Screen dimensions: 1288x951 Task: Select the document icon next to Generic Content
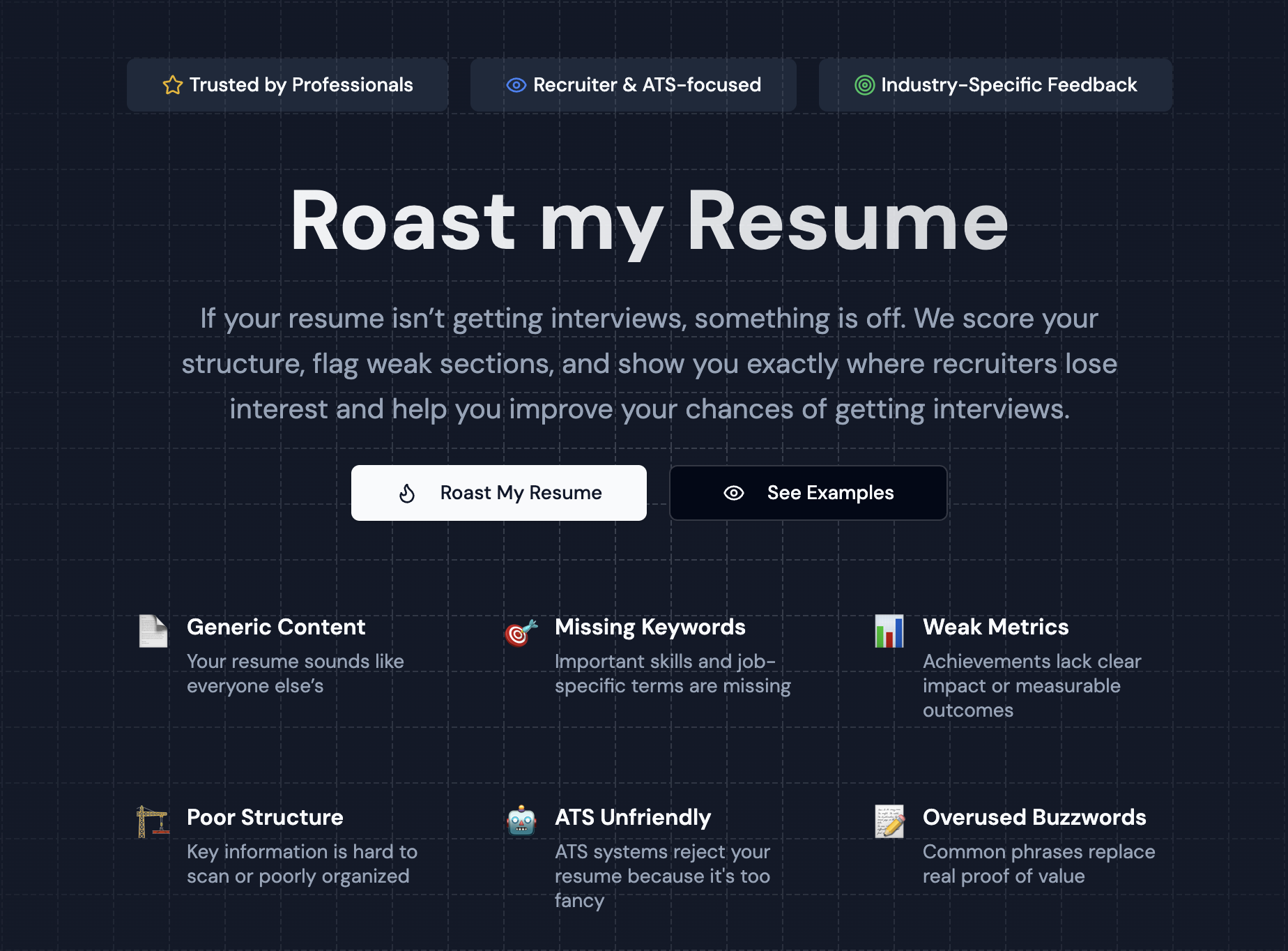[153, 632]
